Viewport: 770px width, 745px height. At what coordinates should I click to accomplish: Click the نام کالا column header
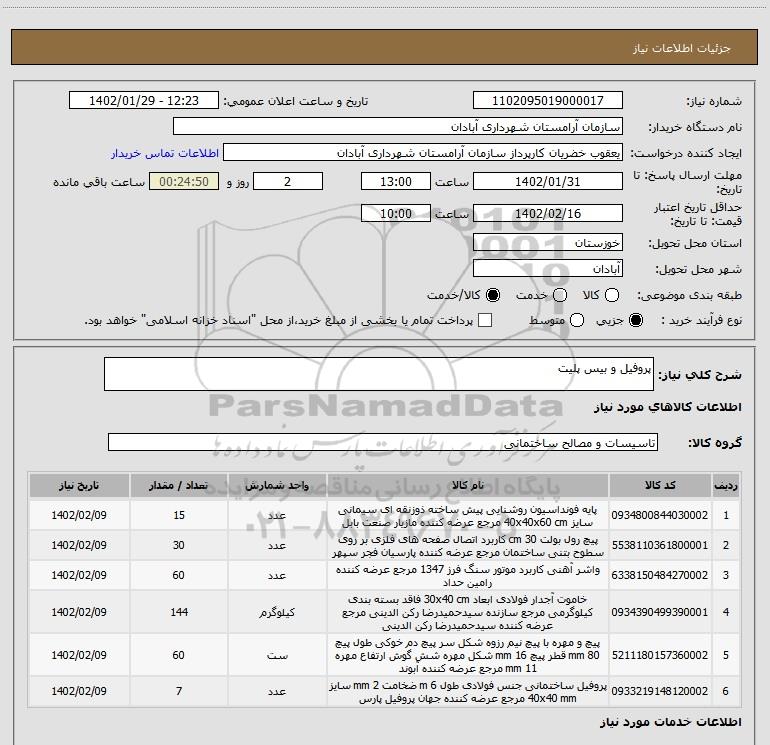[468, 486]
